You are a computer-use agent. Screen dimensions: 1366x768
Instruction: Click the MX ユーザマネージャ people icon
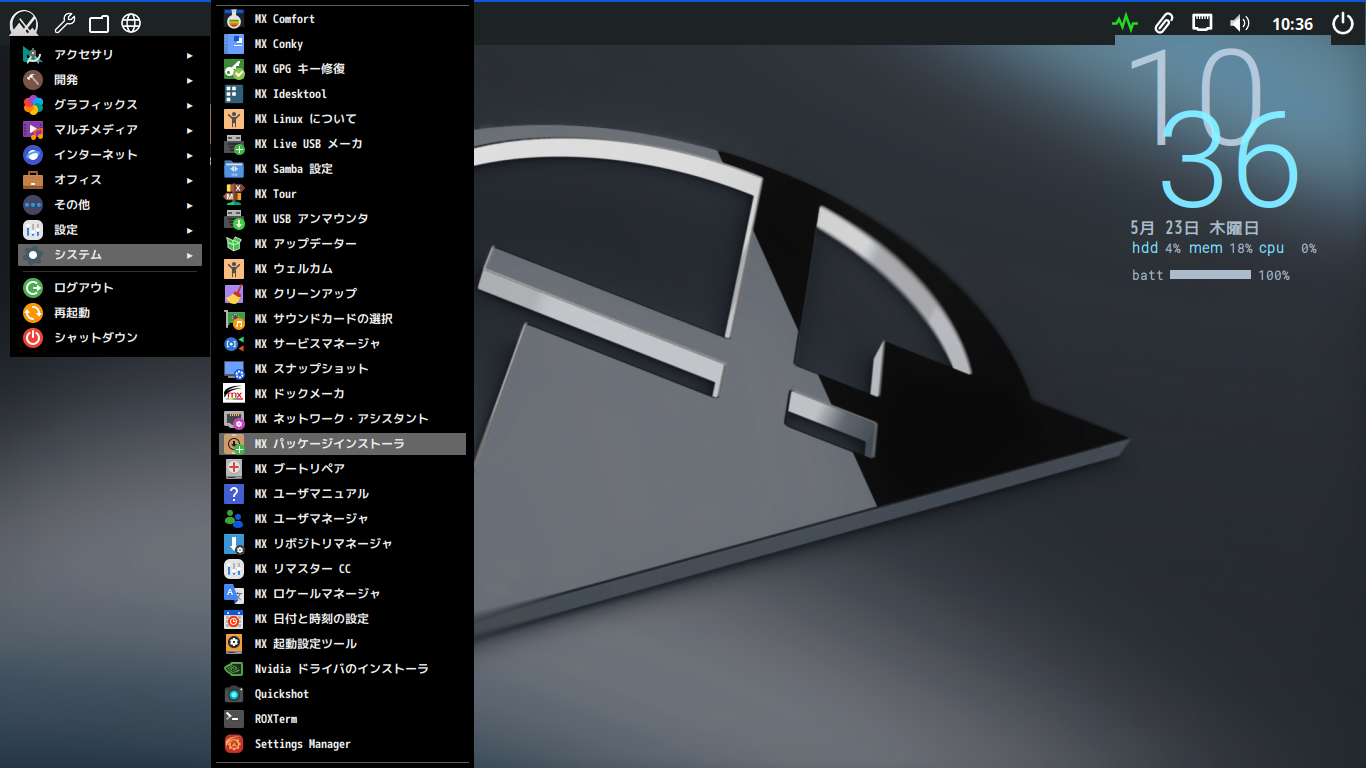[x=234, y=519]
